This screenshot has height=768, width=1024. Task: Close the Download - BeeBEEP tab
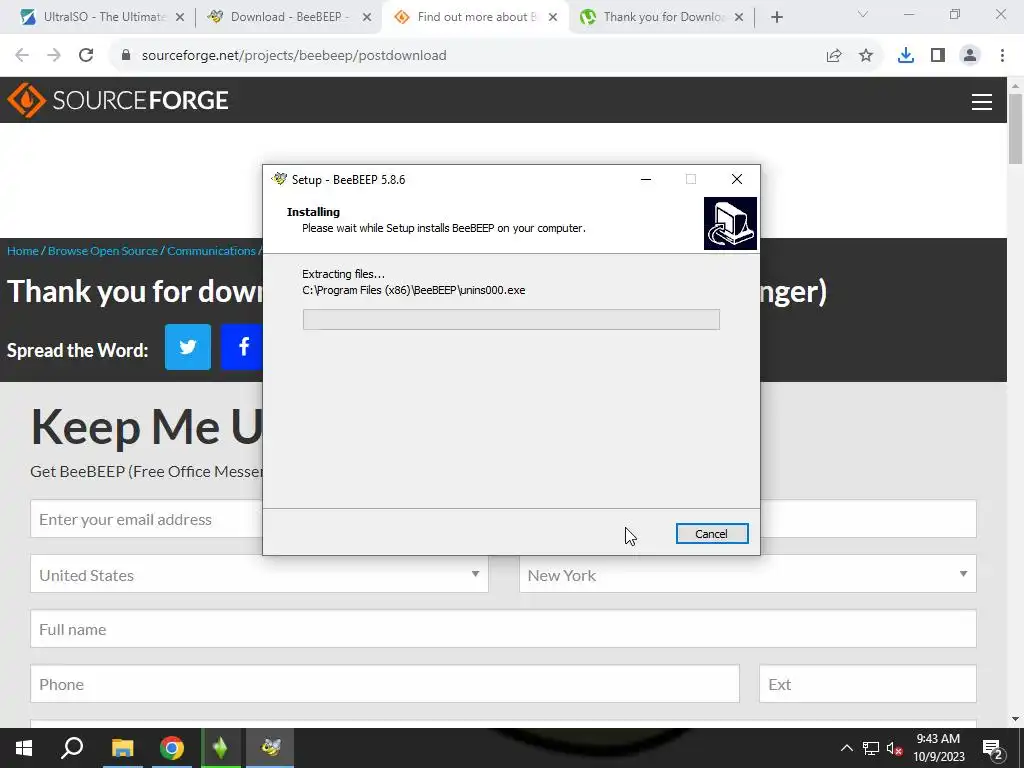point(367,18)
